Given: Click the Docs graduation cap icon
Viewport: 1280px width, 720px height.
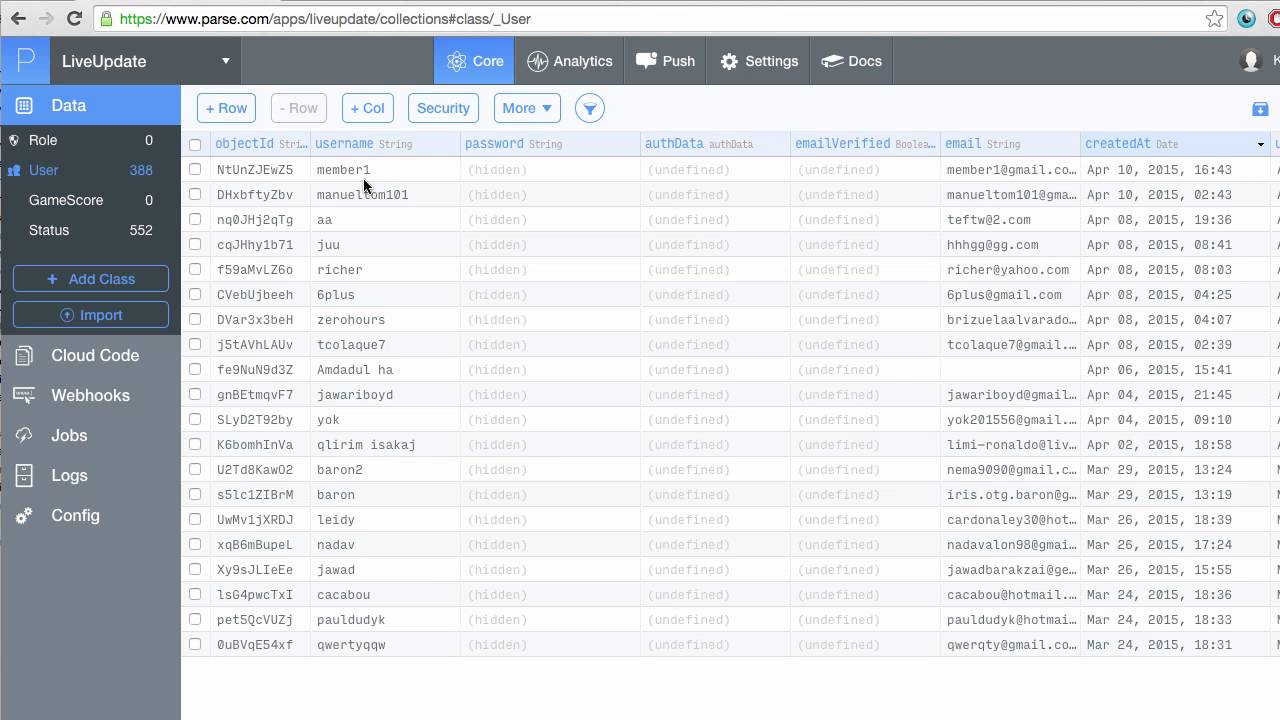Looking at the screenshot, I should 832,61.
